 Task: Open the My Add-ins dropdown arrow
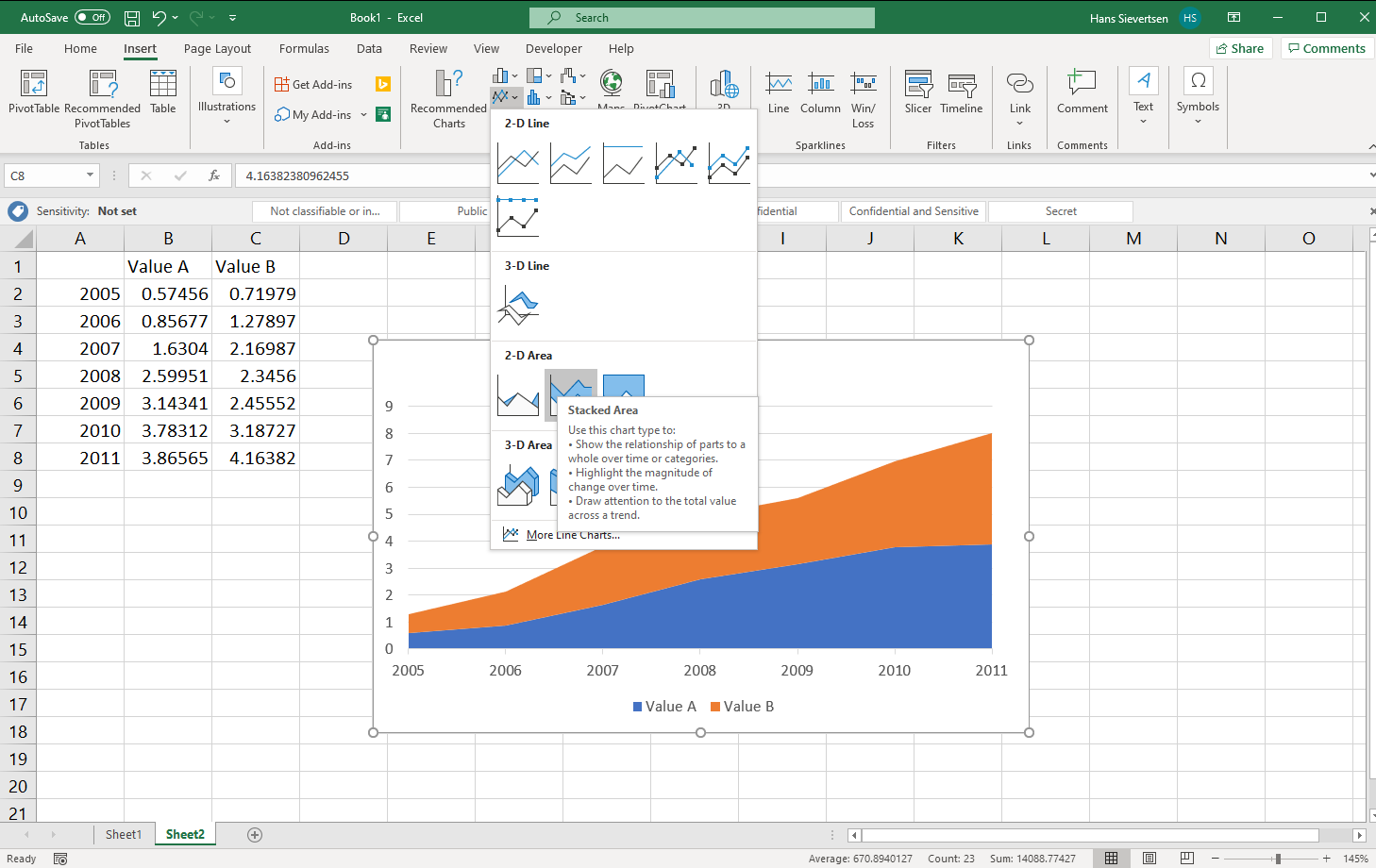[x=363, y=114]
